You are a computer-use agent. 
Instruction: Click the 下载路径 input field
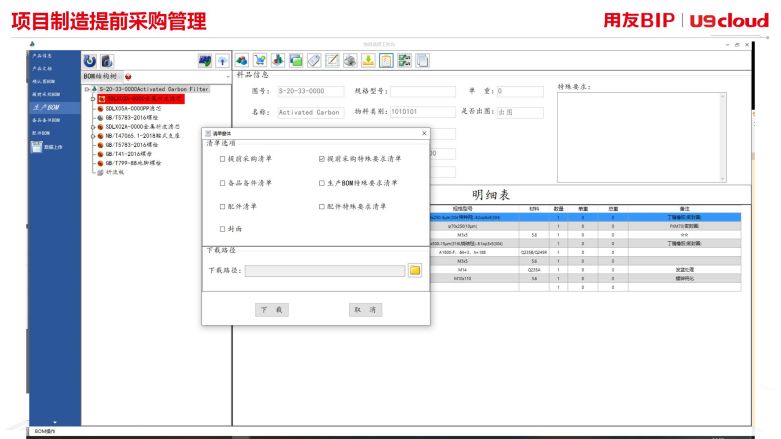[325, 271]
